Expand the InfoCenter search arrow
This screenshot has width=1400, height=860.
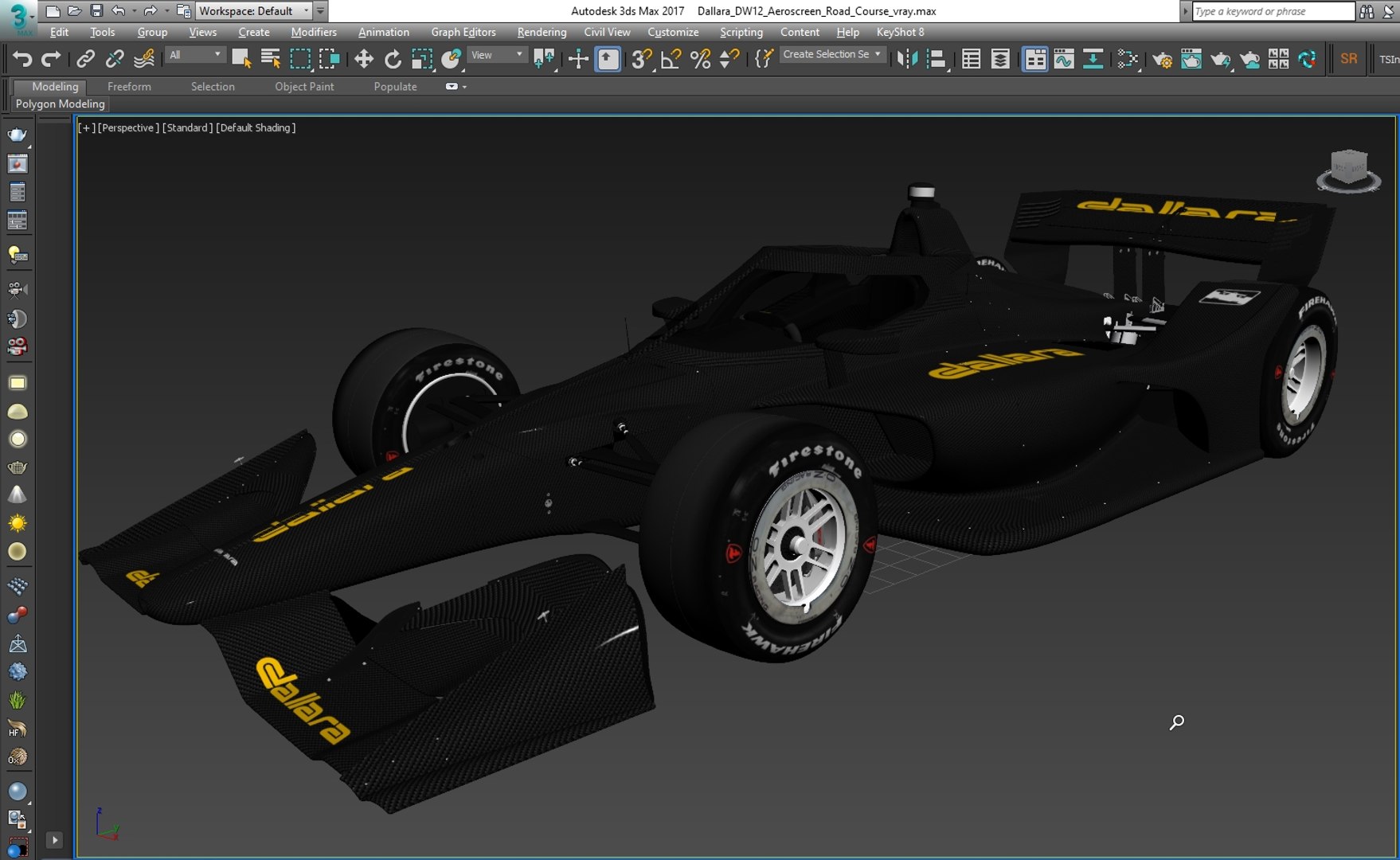[1185, 11]
